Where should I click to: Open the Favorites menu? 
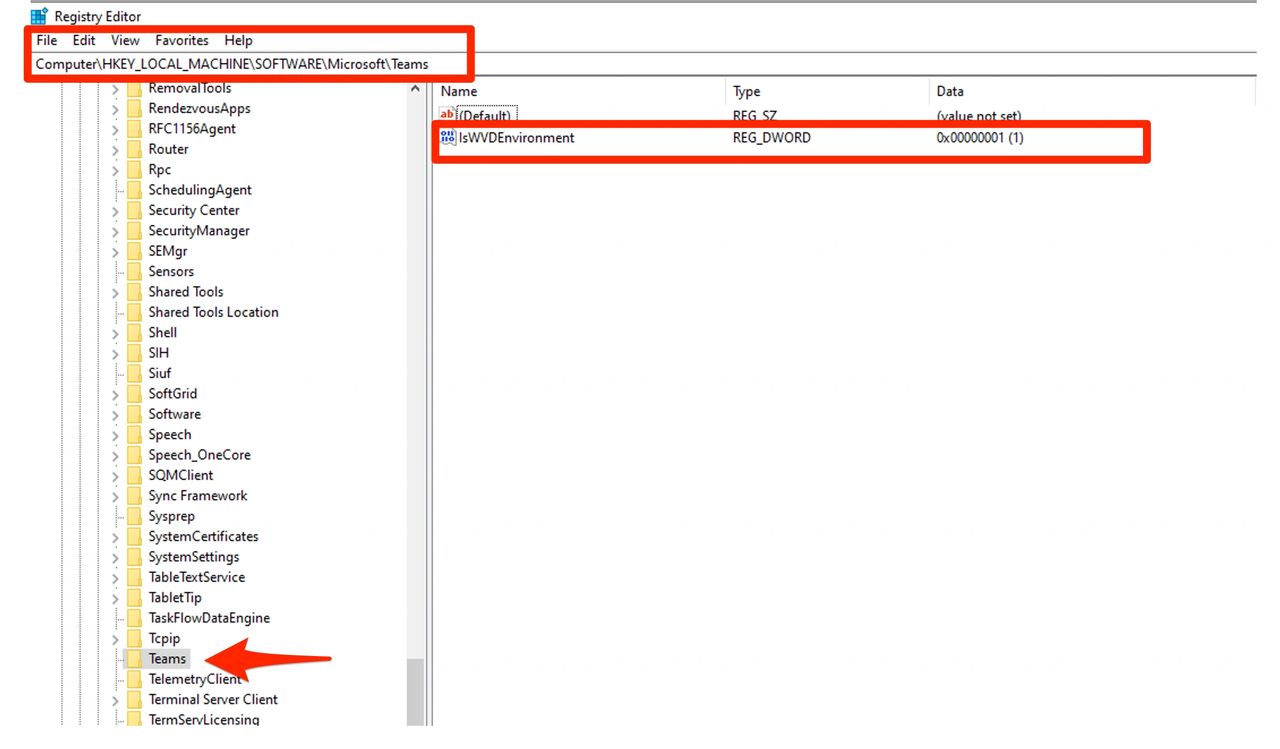pos(181,41)
